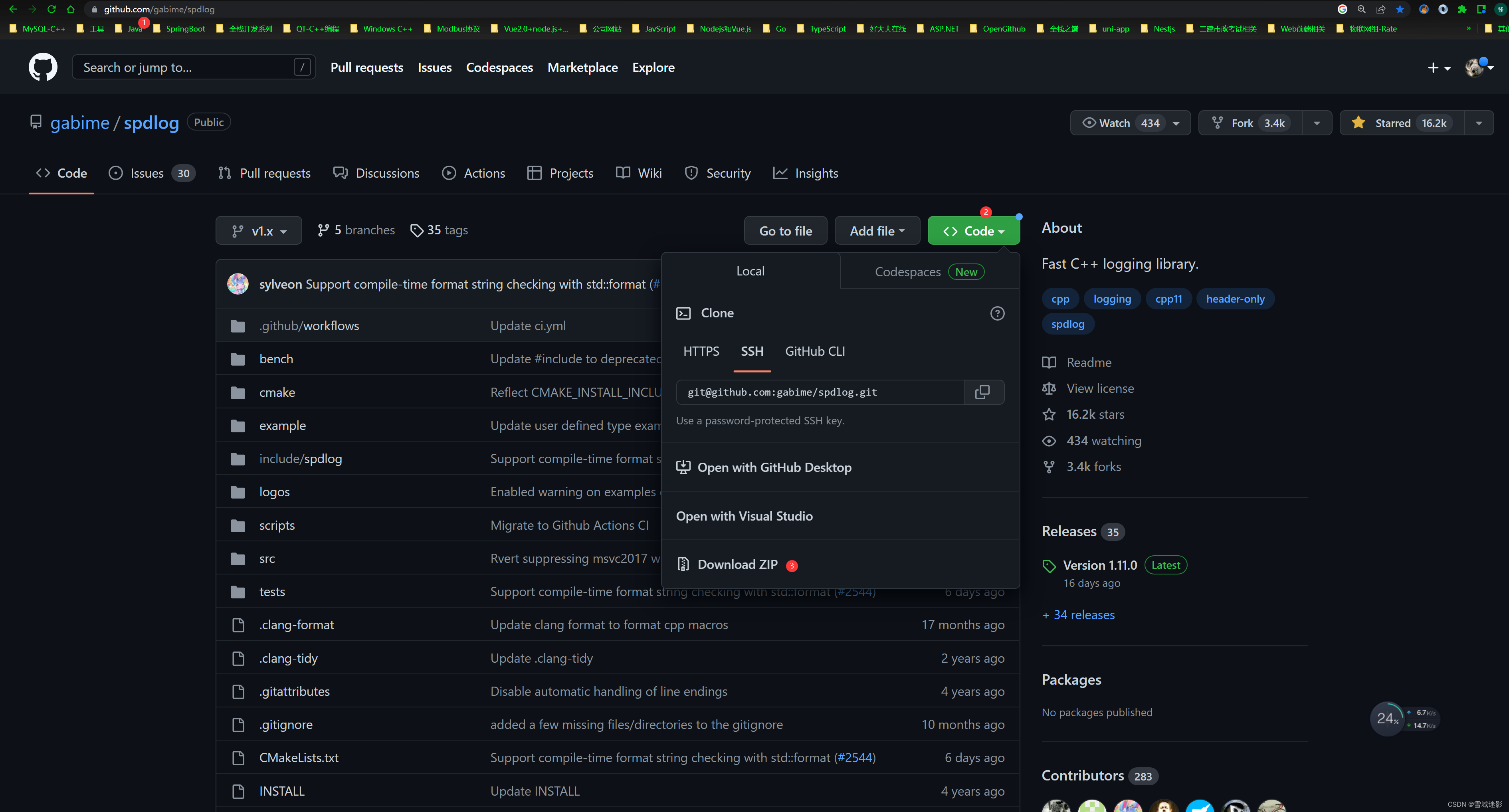Click Open with Visual Studio
The width and height of the screenshot is (1509, 812).
pyautogui.click(x=745, y=516)
